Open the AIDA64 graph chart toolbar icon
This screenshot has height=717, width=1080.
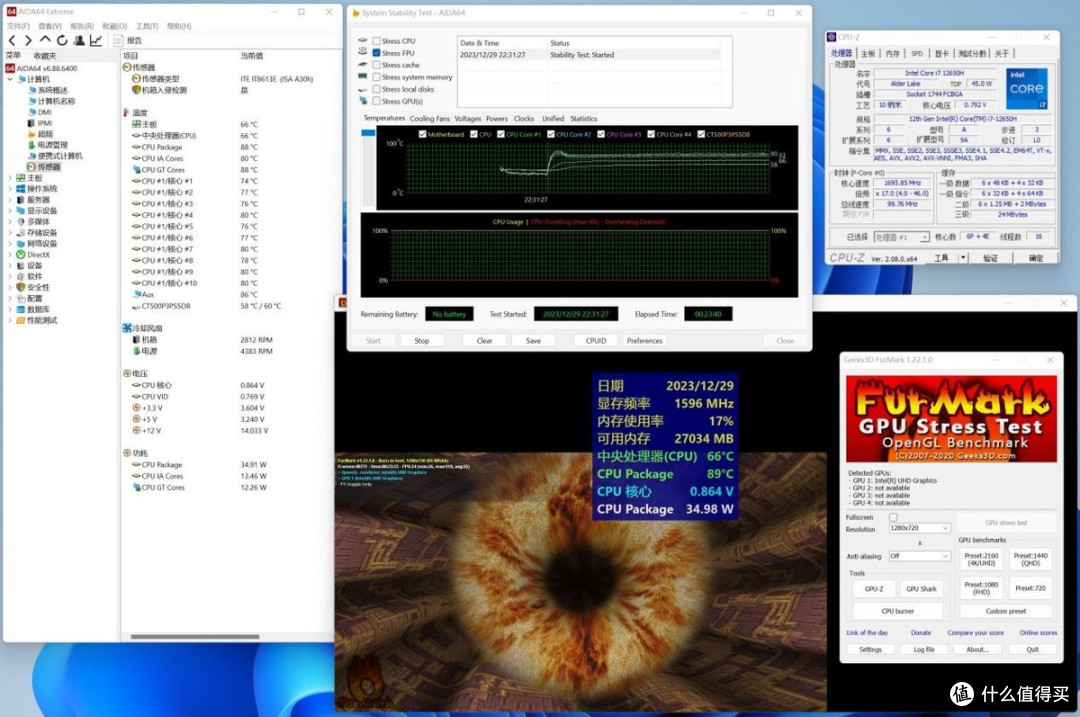coord(96,41)
